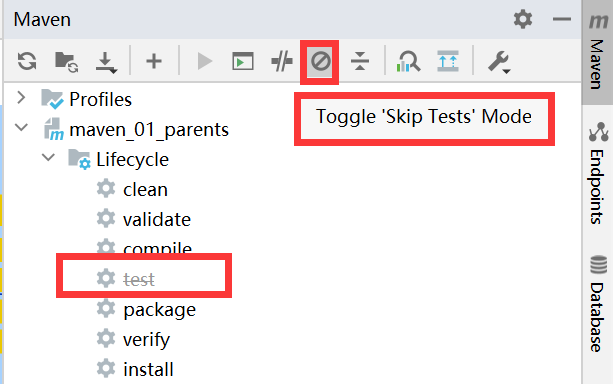Select the package lifecycle goal
613x384 pixels.
click(x=160, y=310)
